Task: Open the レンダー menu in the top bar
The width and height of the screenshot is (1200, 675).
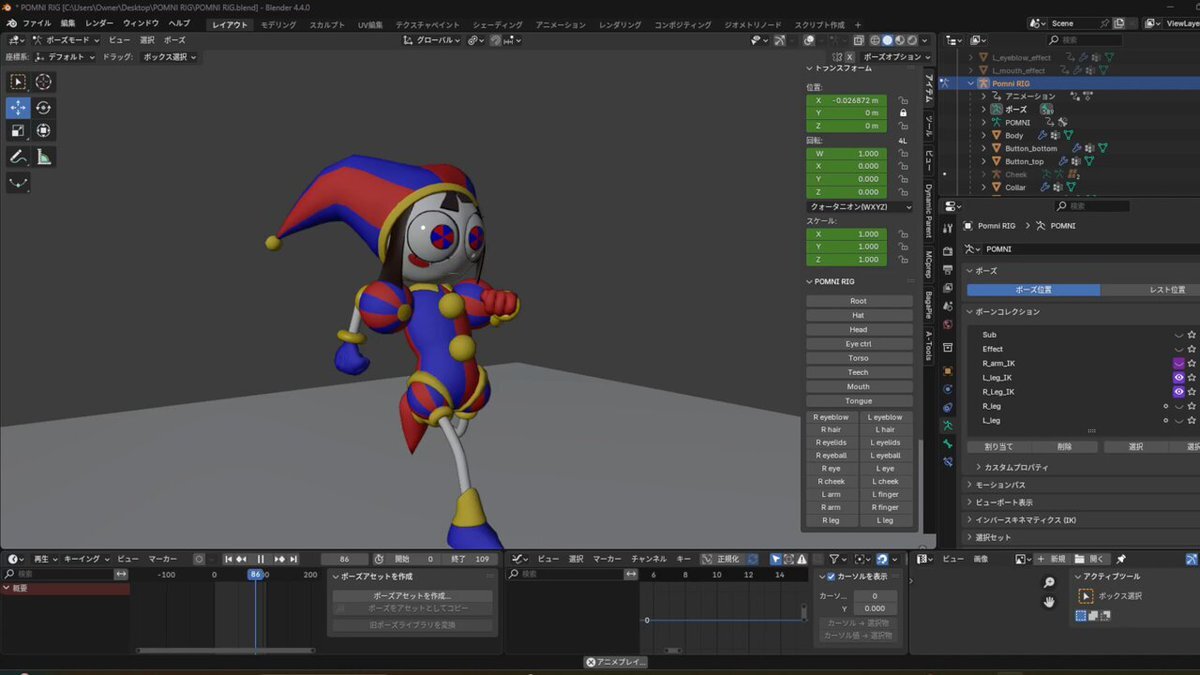Action: 99,23
